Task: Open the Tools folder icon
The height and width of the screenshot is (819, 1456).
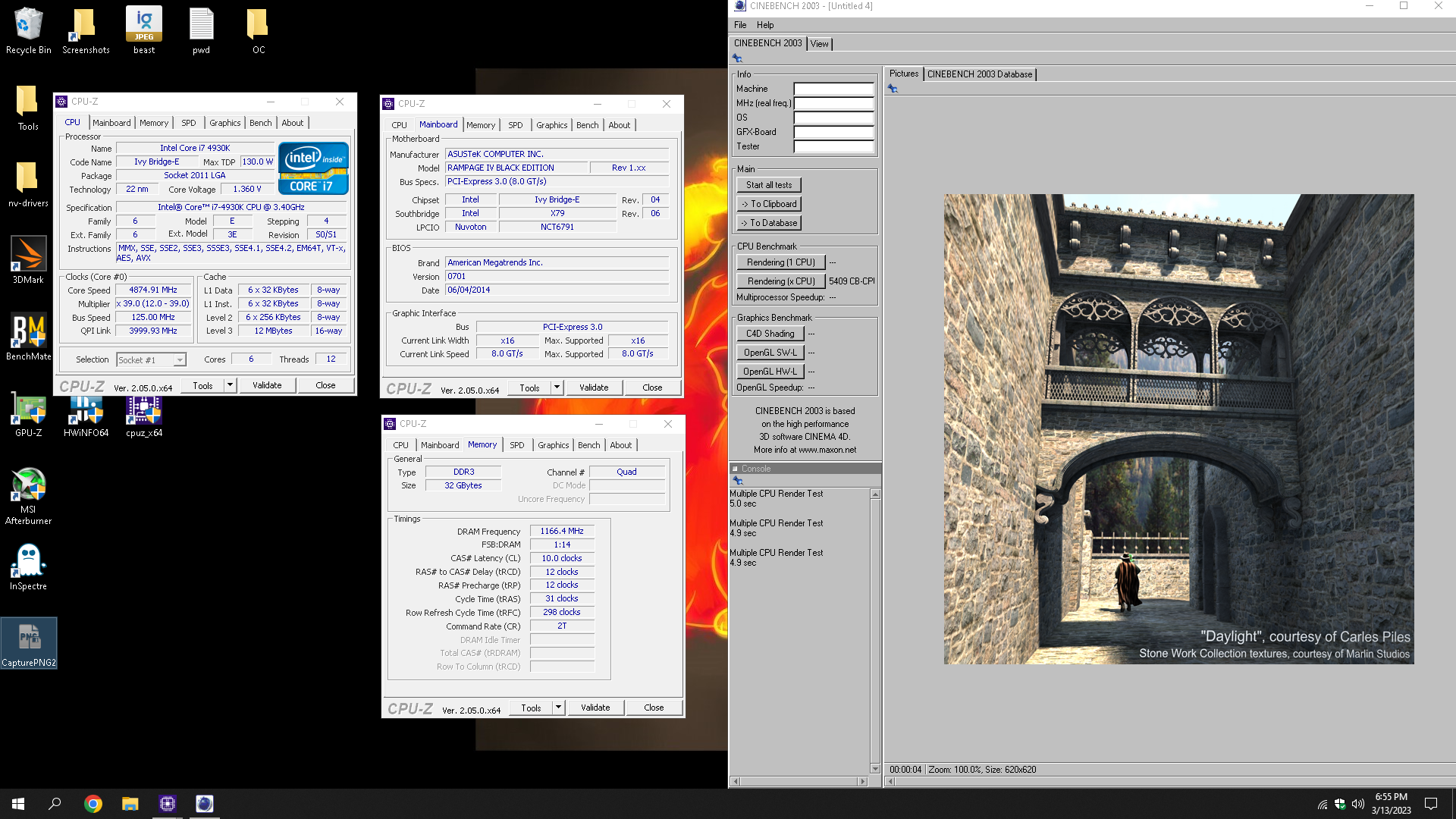Action: pos(28,108)
